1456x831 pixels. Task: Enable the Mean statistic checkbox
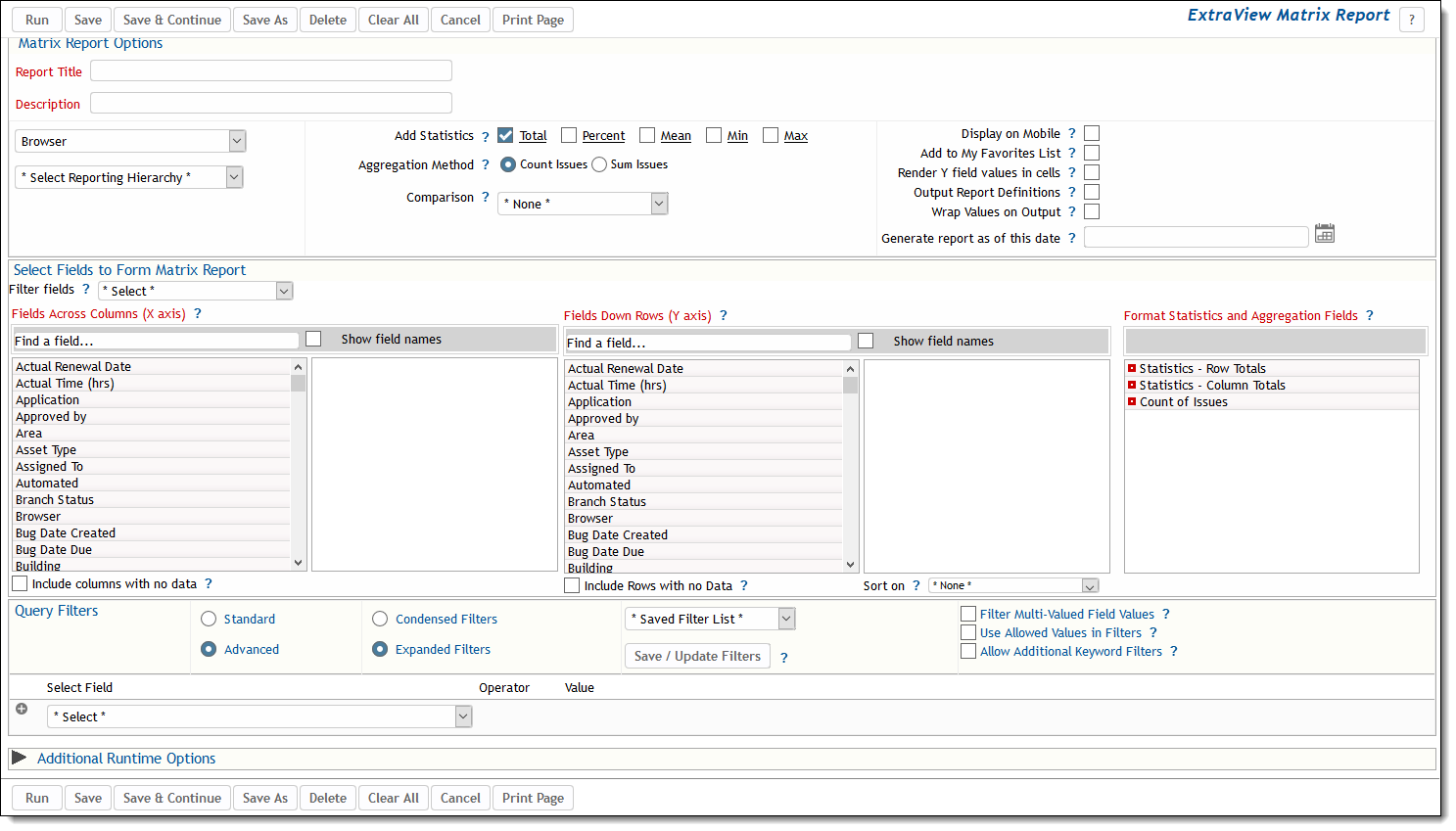pos(646,135)
